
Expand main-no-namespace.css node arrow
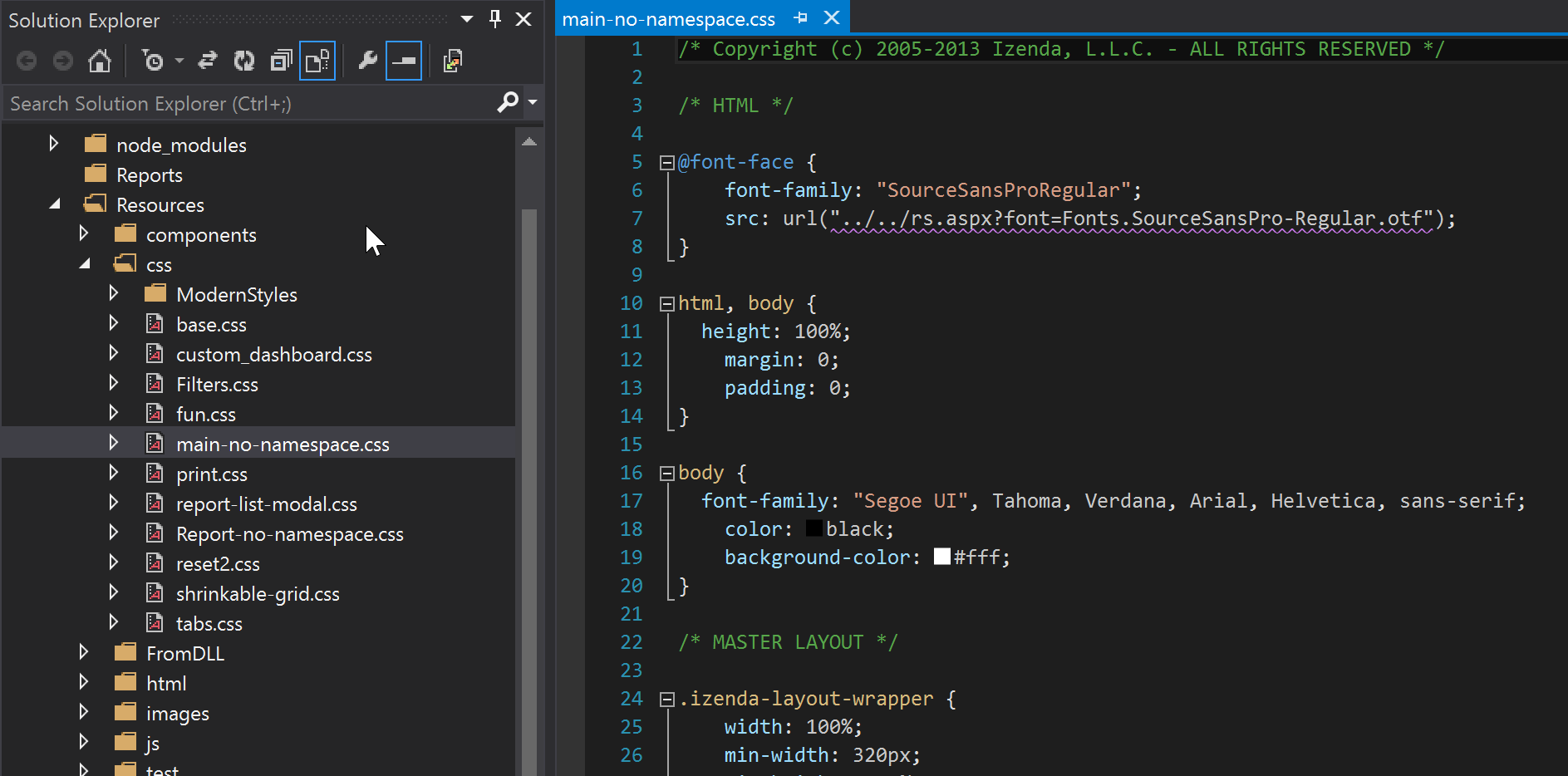pyautogui.click(x=114, y=443)
